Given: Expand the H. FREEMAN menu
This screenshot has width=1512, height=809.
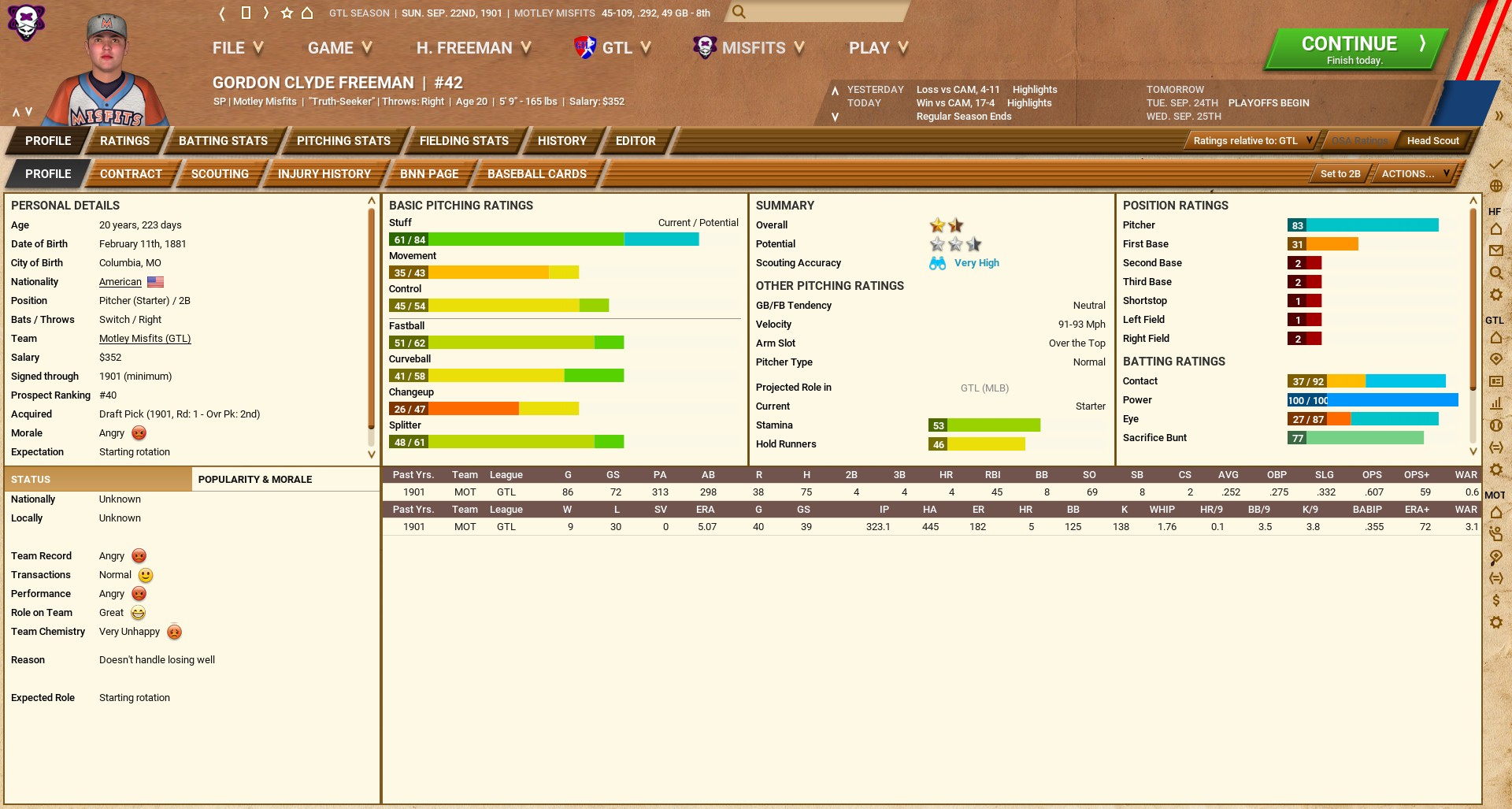Looking at the screenshot, I should click(x=473, y=48).
